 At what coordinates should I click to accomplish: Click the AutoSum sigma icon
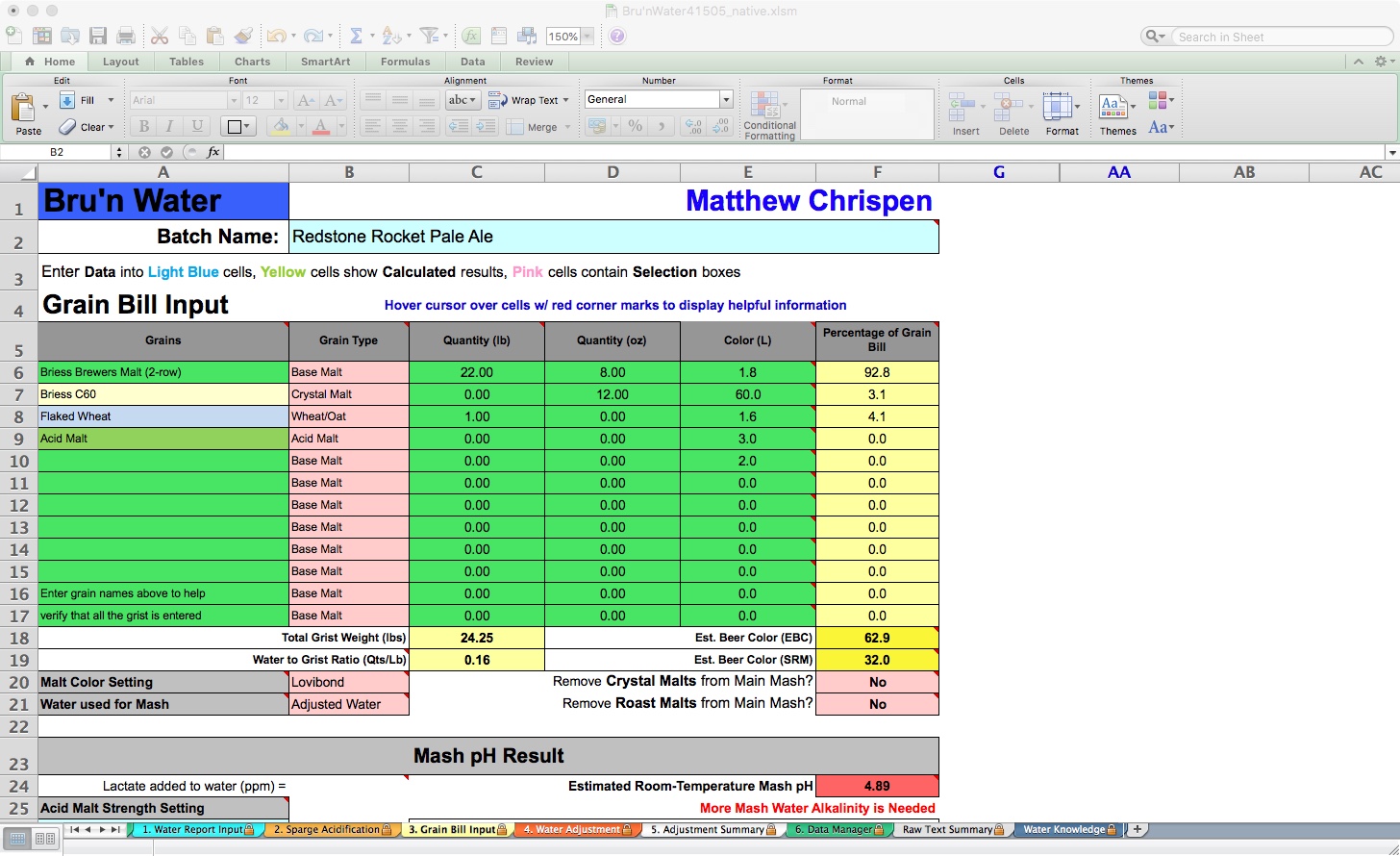point(356,36)
